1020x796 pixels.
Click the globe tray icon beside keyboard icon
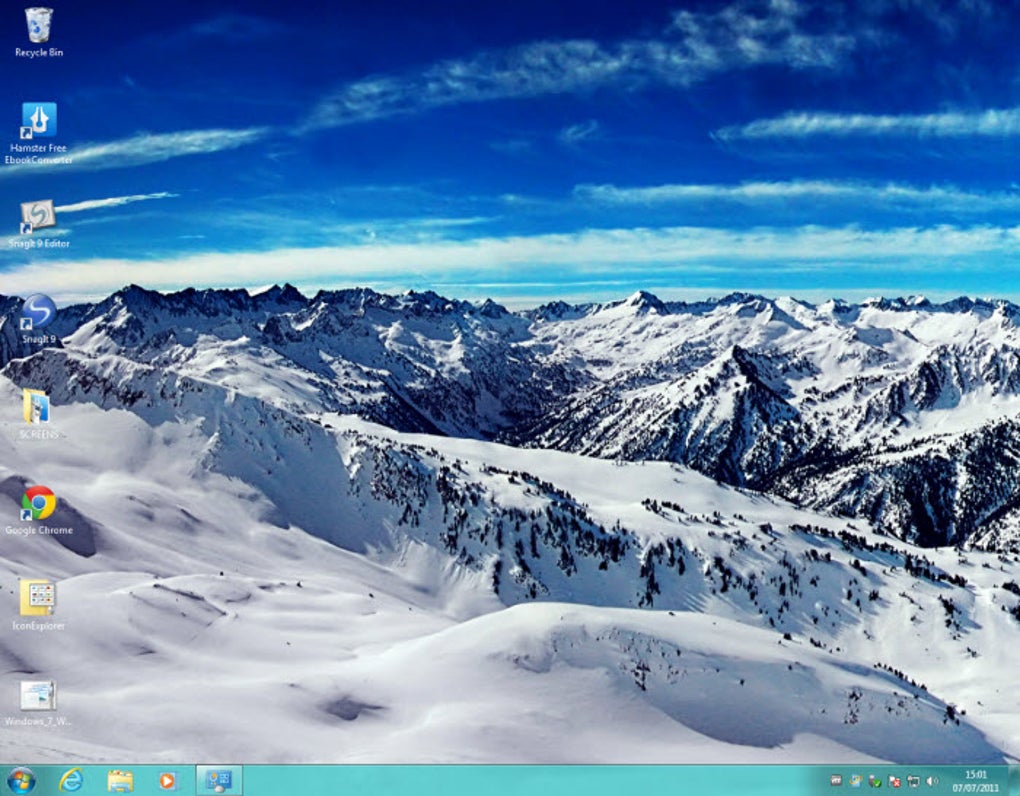(855, 781)
